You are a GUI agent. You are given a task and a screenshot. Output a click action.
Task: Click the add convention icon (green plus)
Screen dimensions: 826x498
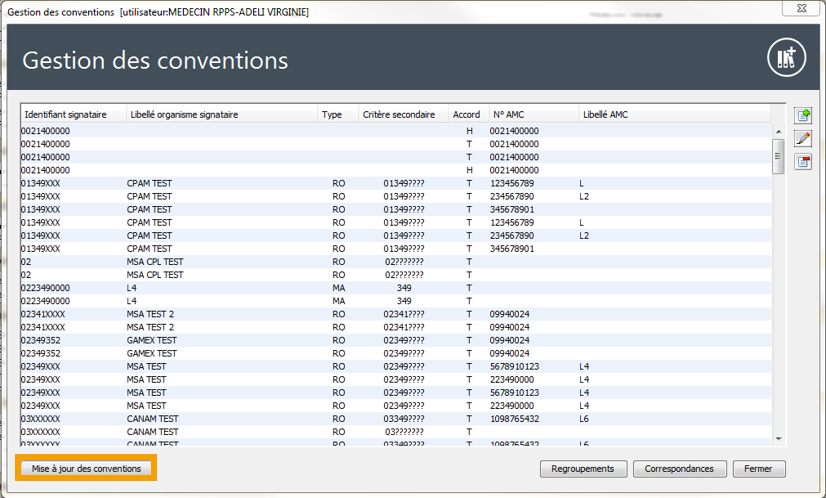(802, 116)
